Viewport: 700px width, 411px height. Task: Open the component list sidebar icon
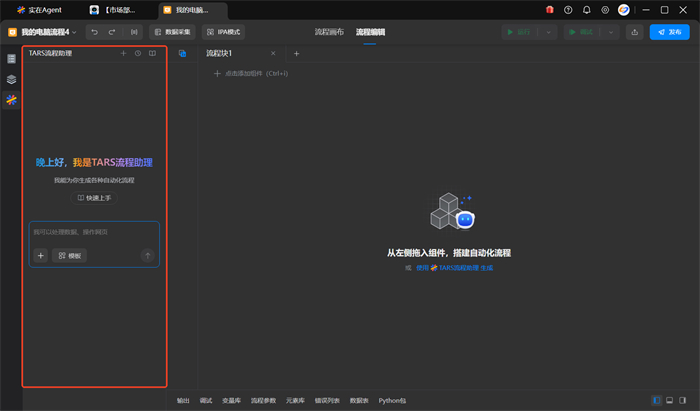[12, 59]
